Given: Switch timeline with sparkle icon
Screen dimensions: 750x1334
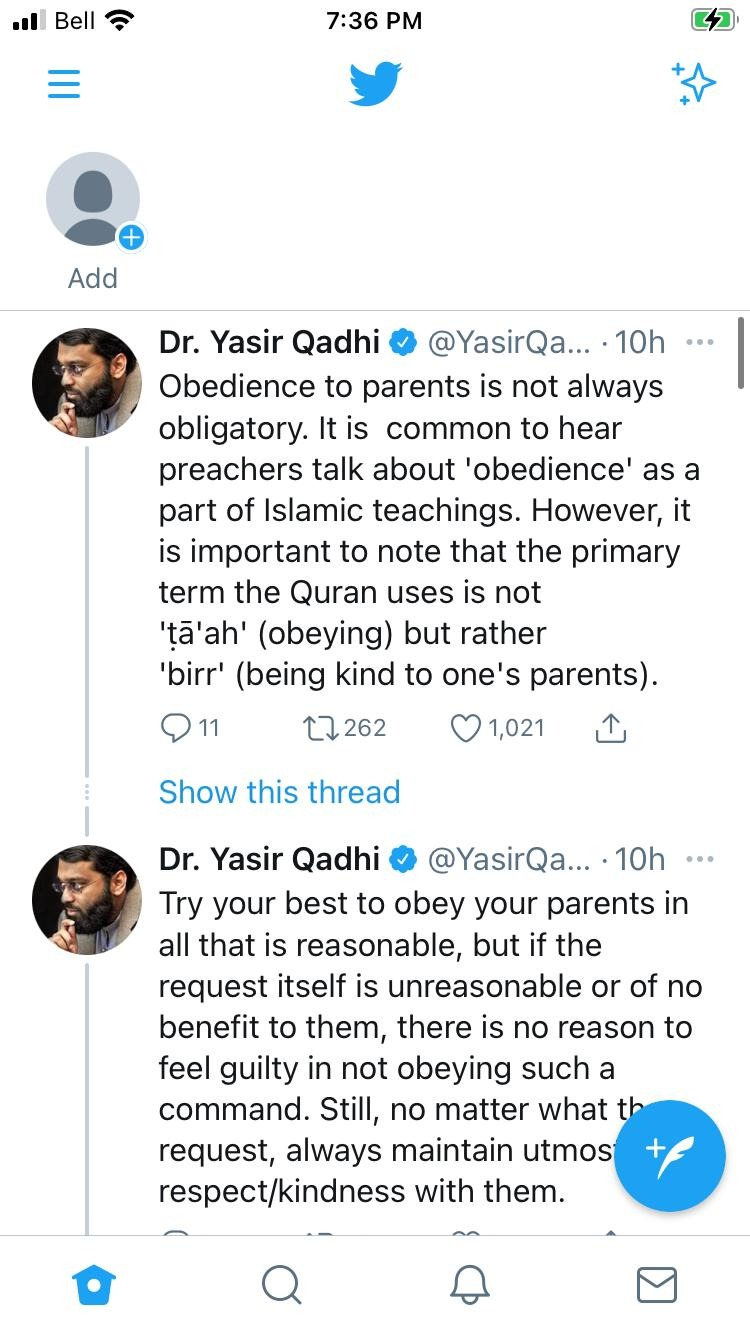Looking at the screenshot, I should click(693, 83).
